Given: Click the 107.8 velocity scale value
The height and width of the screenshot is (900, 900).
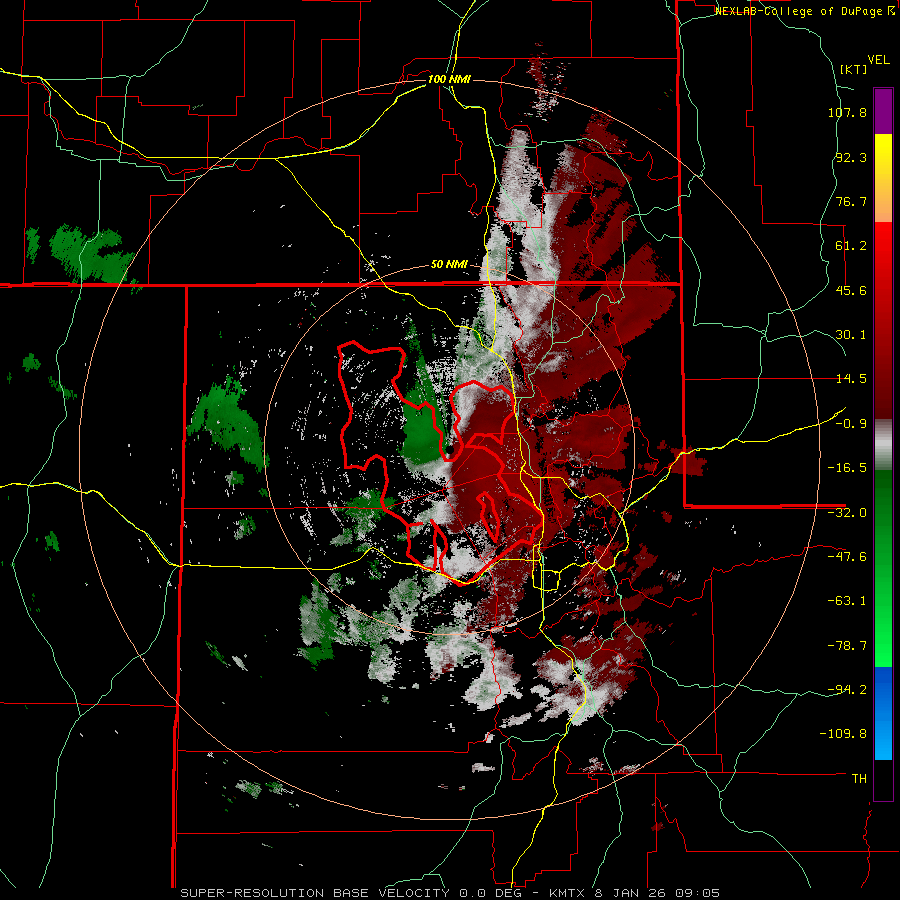Looking at the screenshot, I should point(847,112).
